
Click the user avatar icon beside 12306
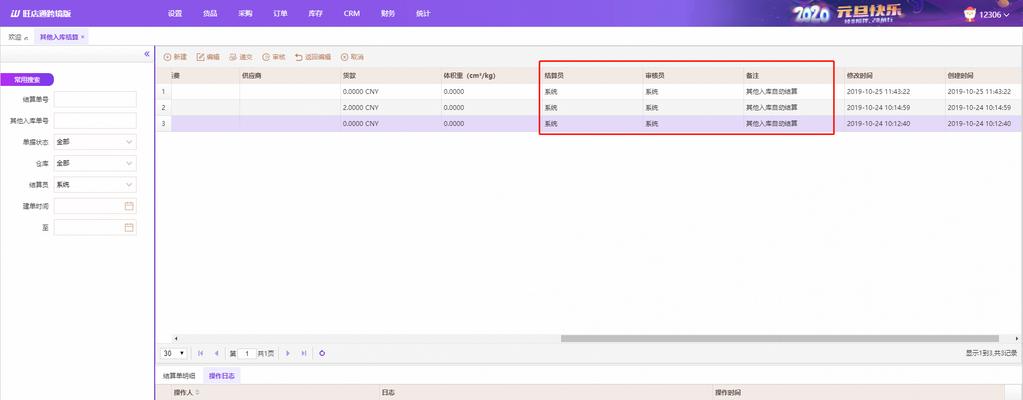(x=970, y=14)
